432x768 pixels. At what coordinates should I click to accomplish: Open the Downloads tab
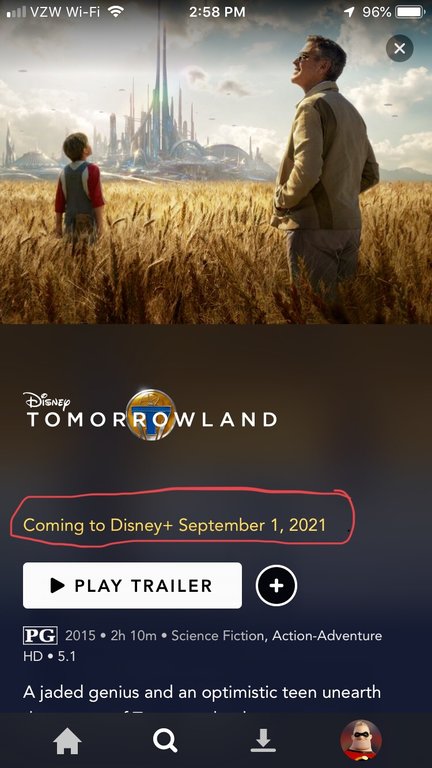click(263, 741)
